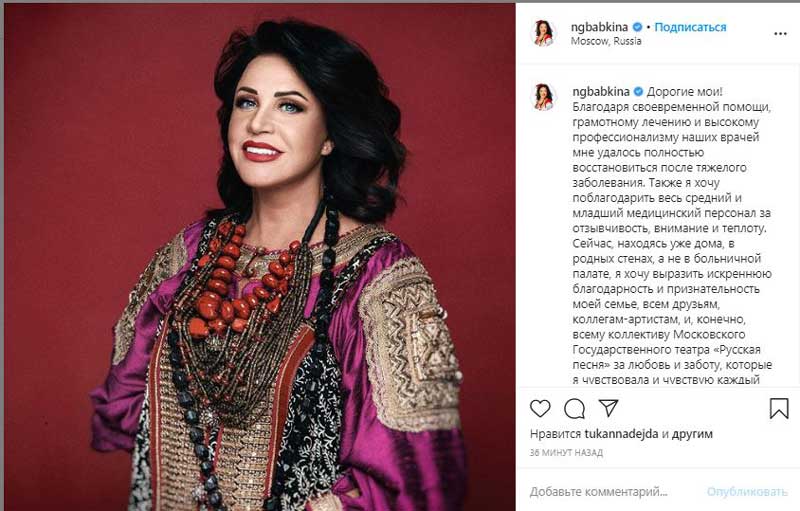Share post with paper plane icon
The height and width of the screenshot is (511, 800).
(x=608, y=408)
